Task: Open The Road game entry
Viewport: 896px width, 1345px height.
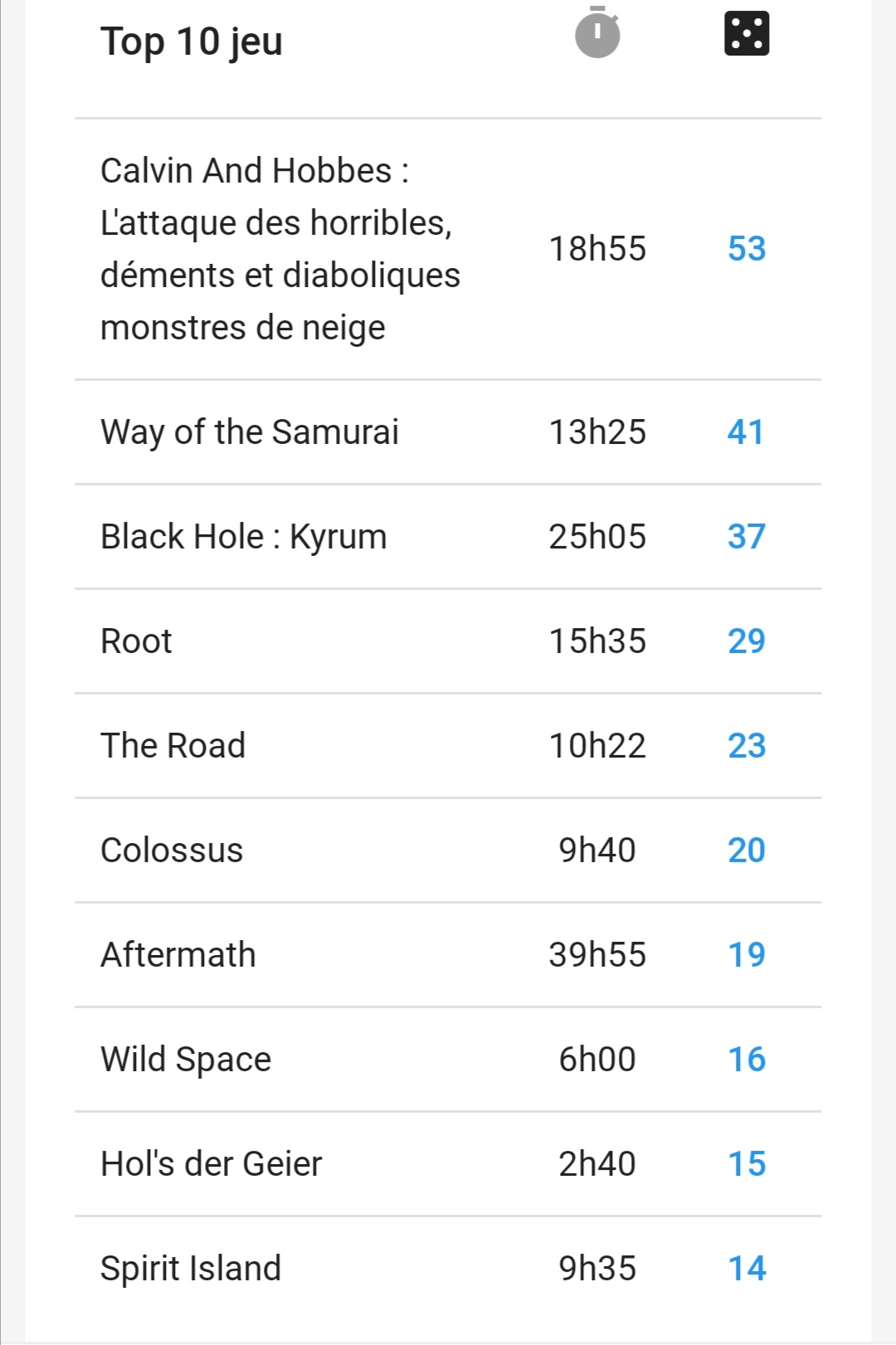Action: pos(173,746)
